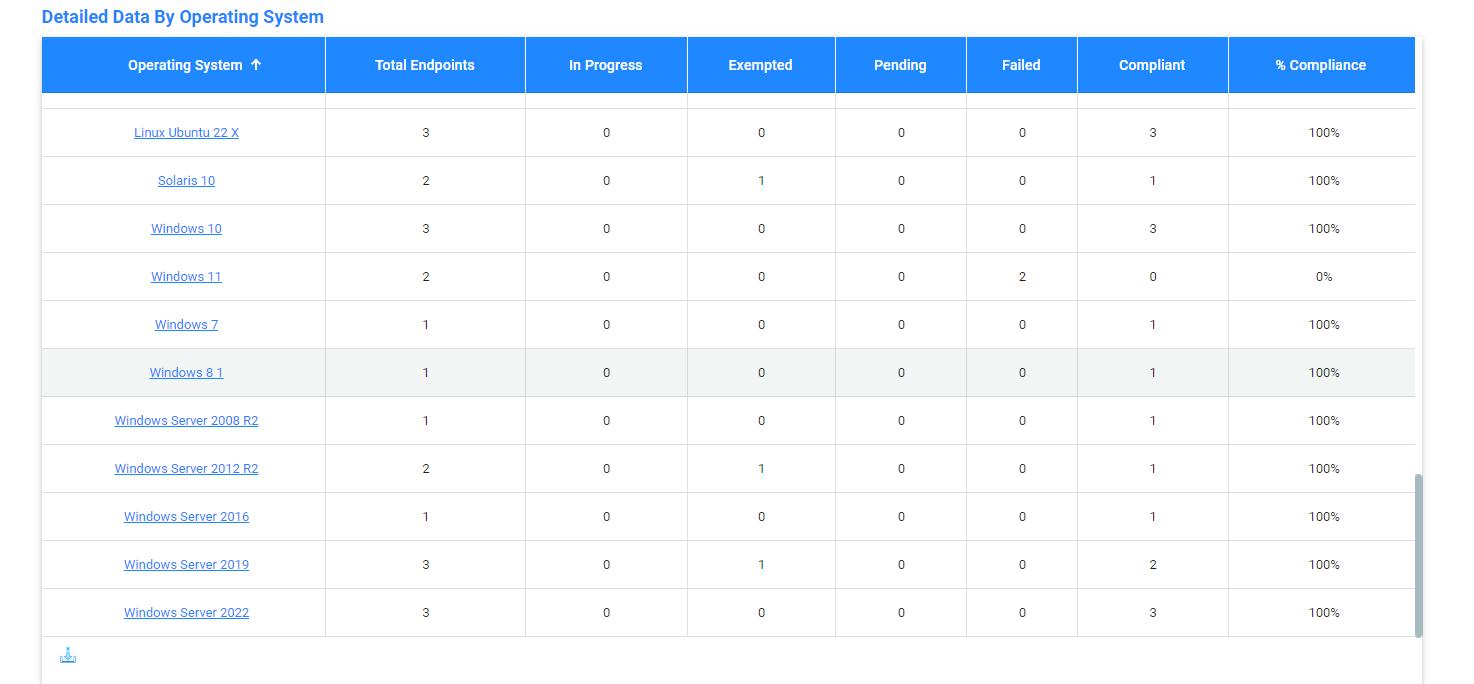Open the Windows 7 details link
1474x684 pixels.
(x=186, y=324)
